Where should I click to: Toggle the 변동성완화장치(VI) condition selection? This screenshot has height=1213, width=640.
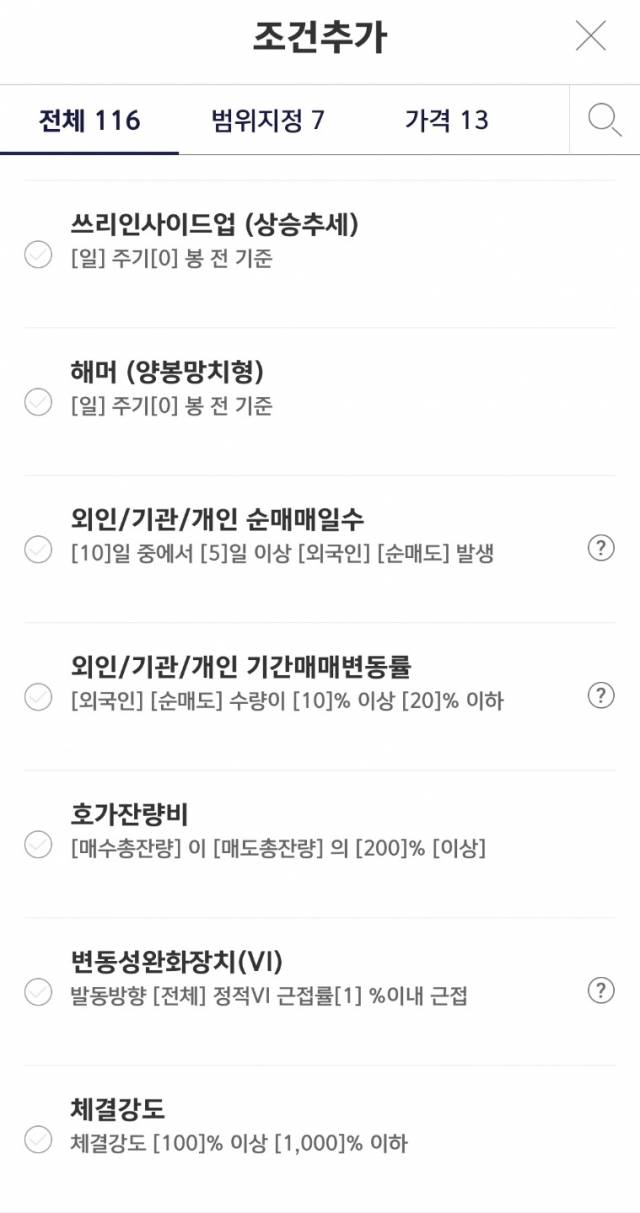pos(38,995)
